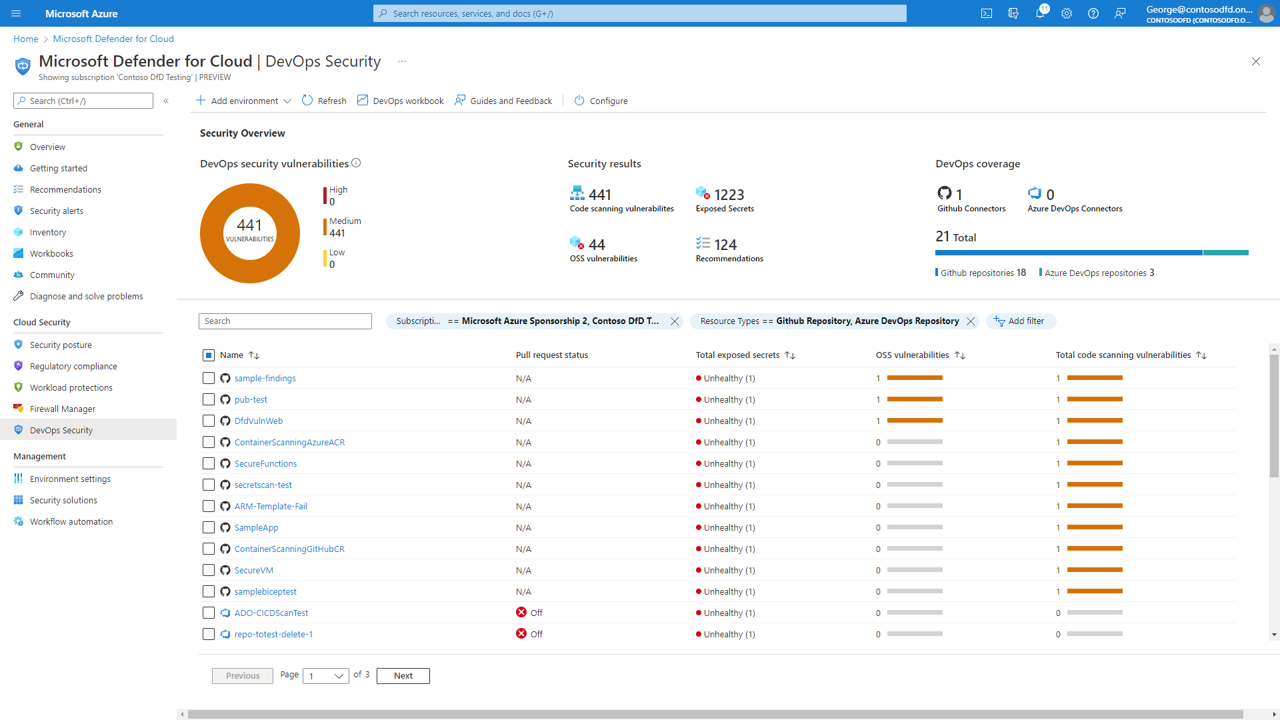Screen dimensions: 1280x720
Task: Click the Next pagination button
Action: (x=402, y=675)
